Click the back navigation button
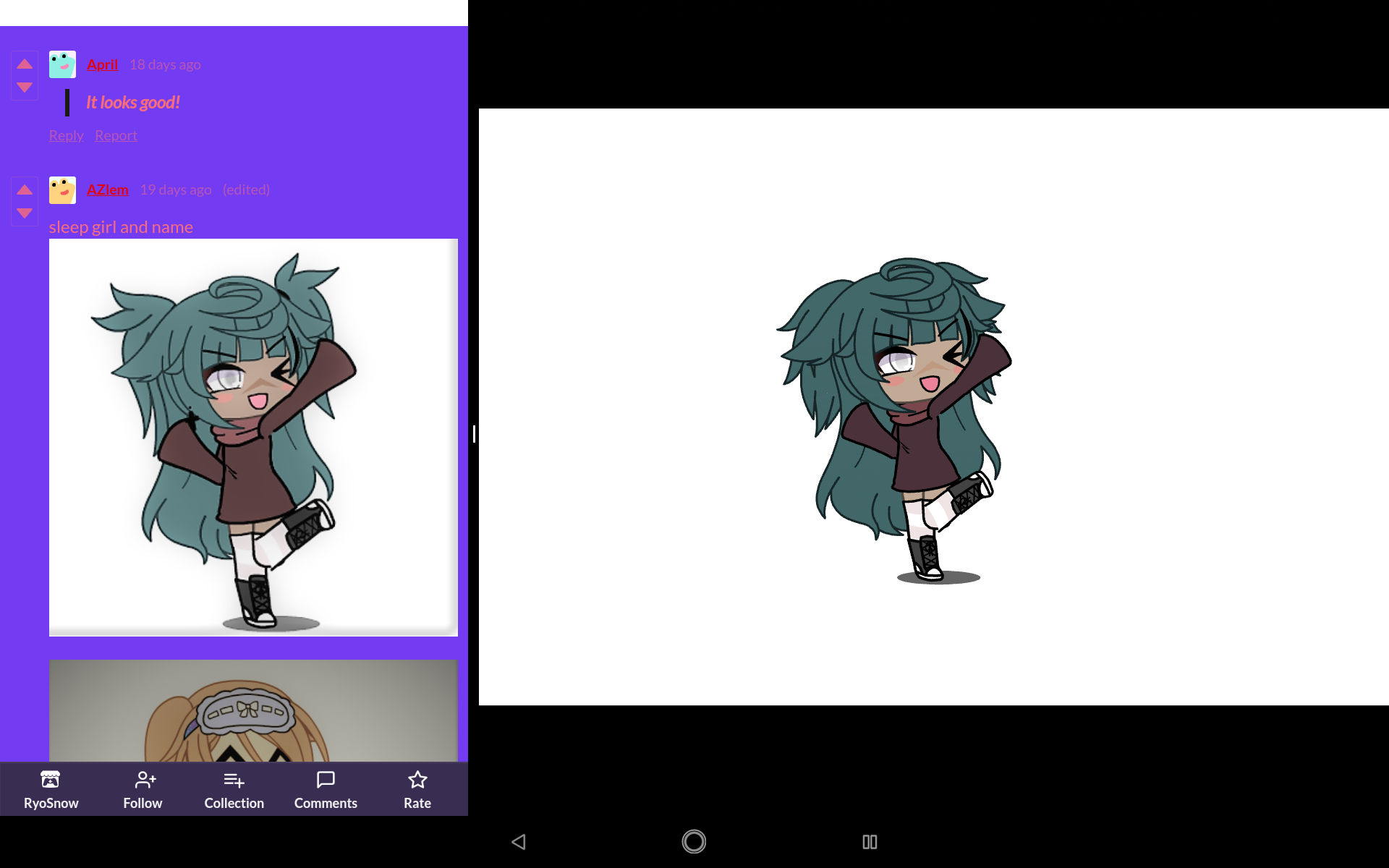The height and width of the screenshot is (868, 1389). [518, 841]
